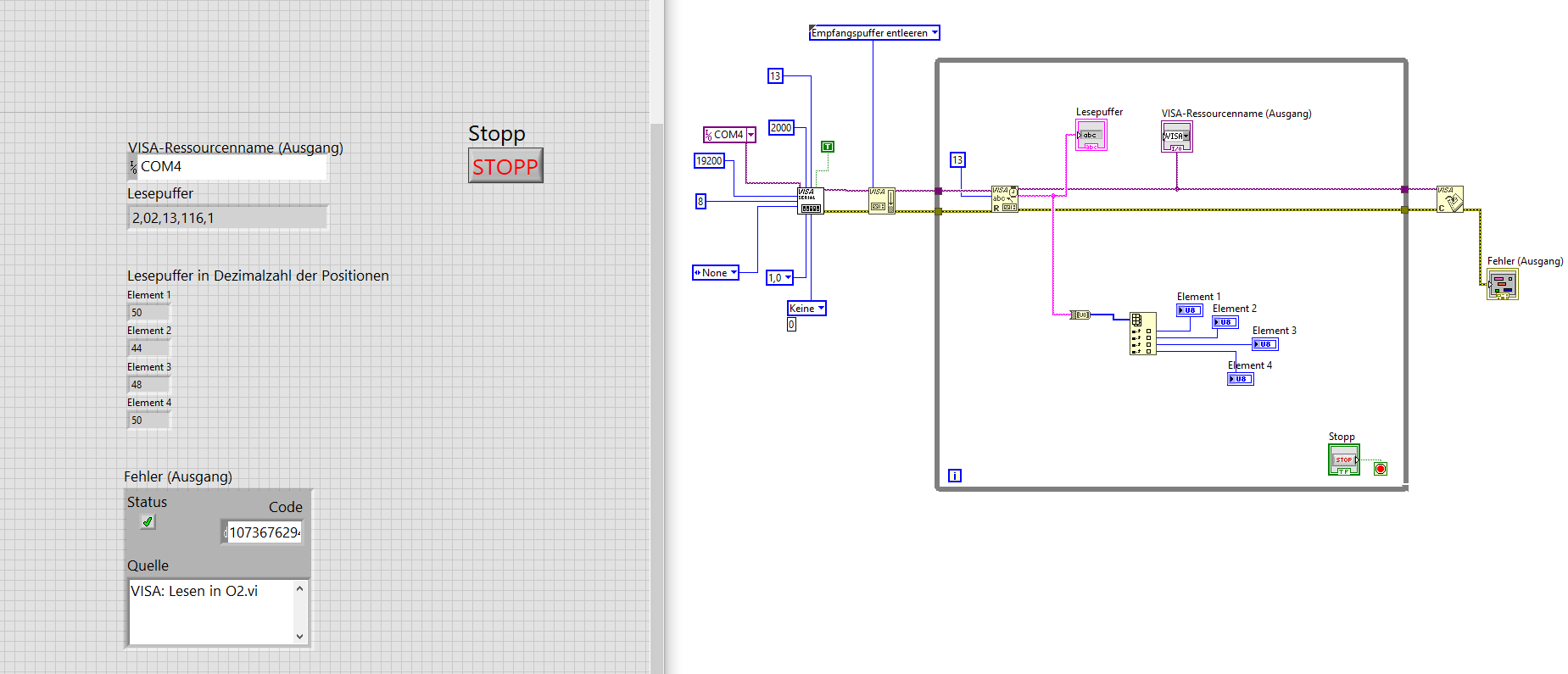
Task: Toggle the Status checkmark indicator
Action: tap(148, 522)
